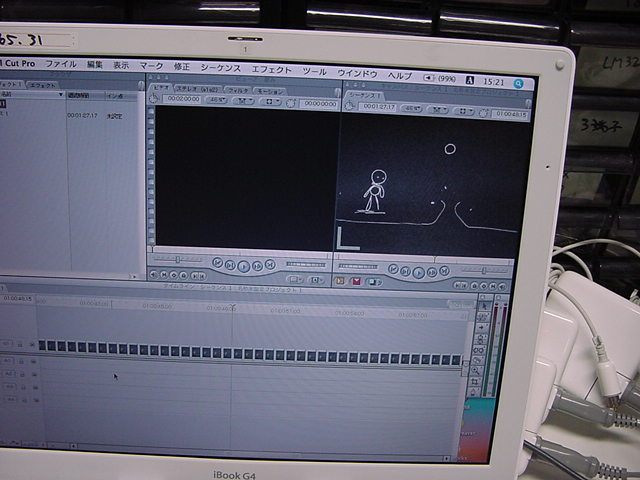The height and width of the screenshot is (480, 640).
Task: Select the シーケンス 1 tab in Canvas
Action: [365, 95]
